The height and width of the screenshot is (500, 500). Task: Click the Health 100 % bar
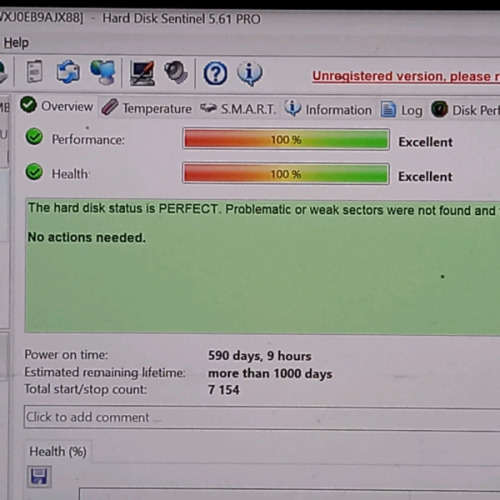(286, 174)
